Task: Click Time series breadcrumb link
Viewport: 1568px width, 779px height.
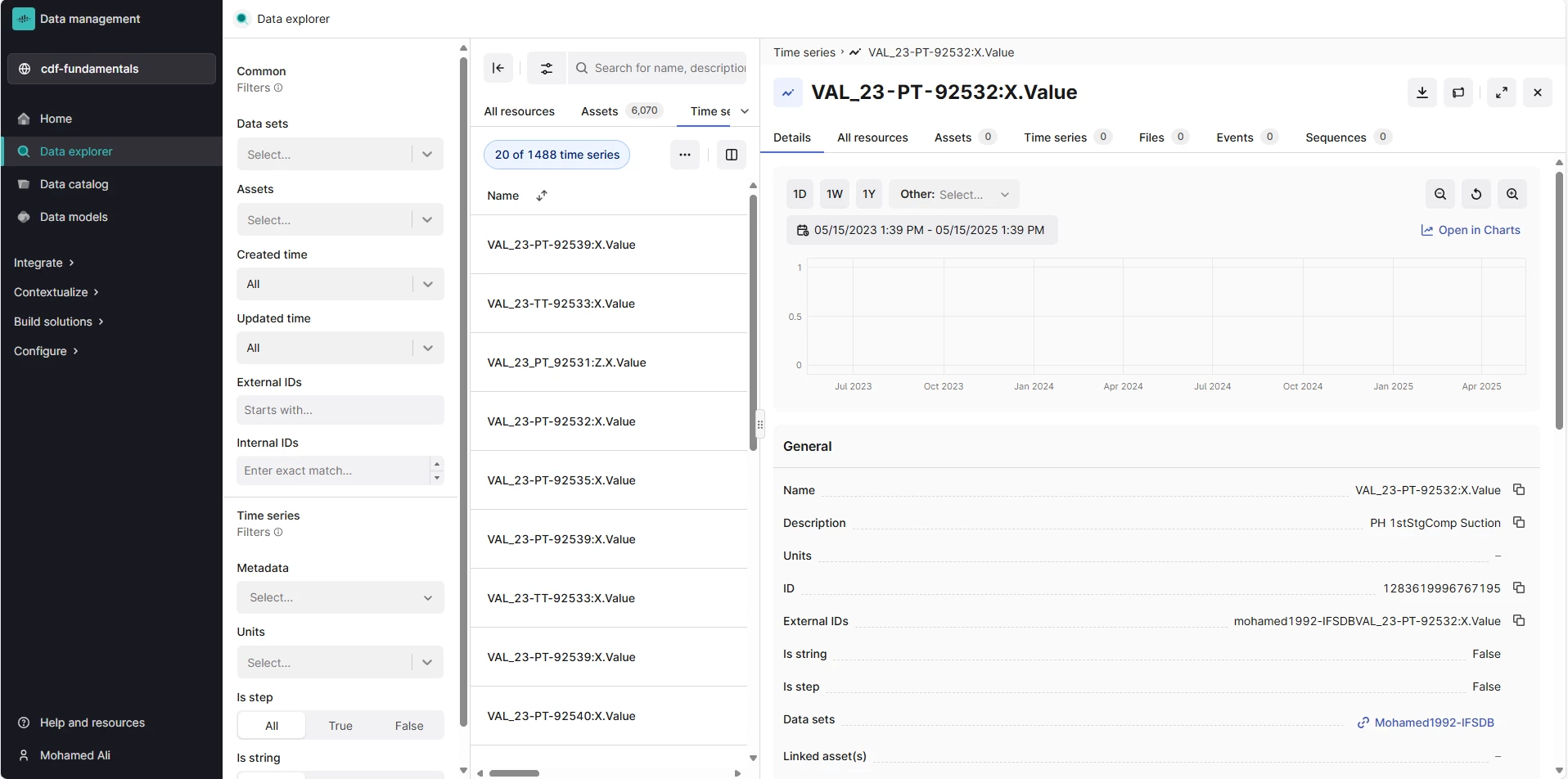Action: tap(804, 52)
